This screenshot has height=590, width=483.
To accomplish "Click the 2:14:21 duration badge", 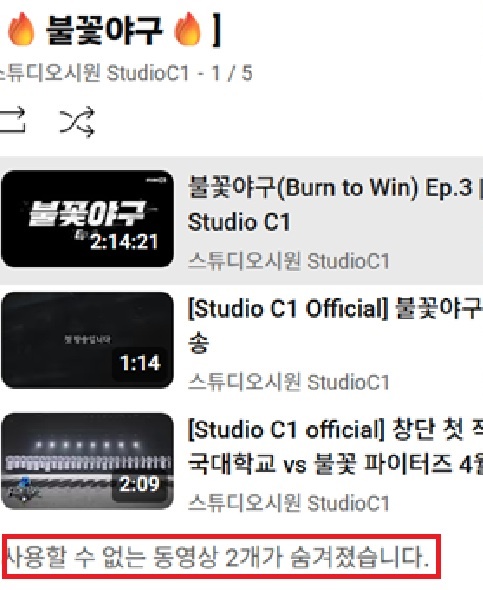I will coord(123,241).
